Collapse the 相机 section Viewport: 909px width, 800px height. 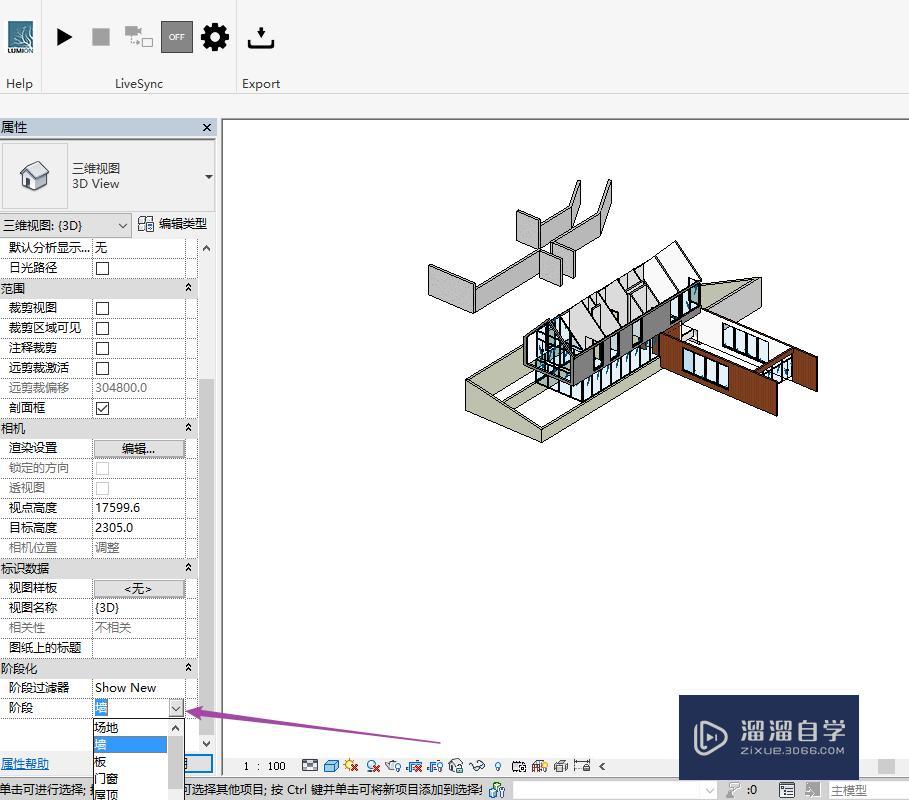point(188,428)
